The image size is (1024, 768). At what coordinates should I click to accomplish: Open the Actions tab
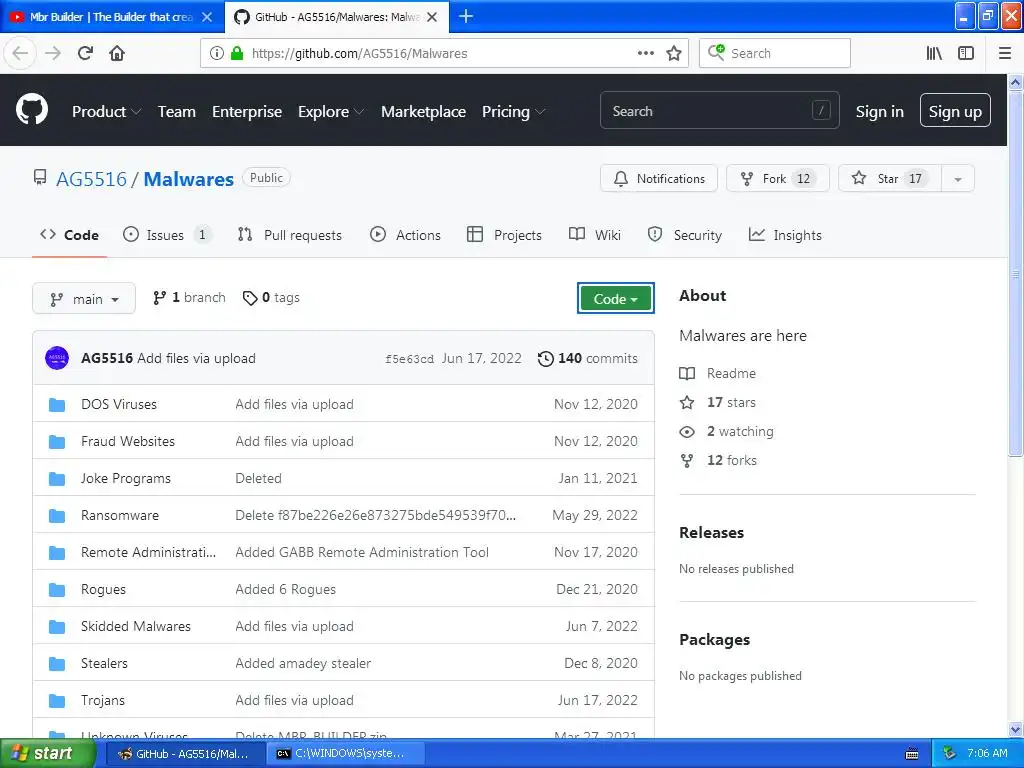[406, 235]
